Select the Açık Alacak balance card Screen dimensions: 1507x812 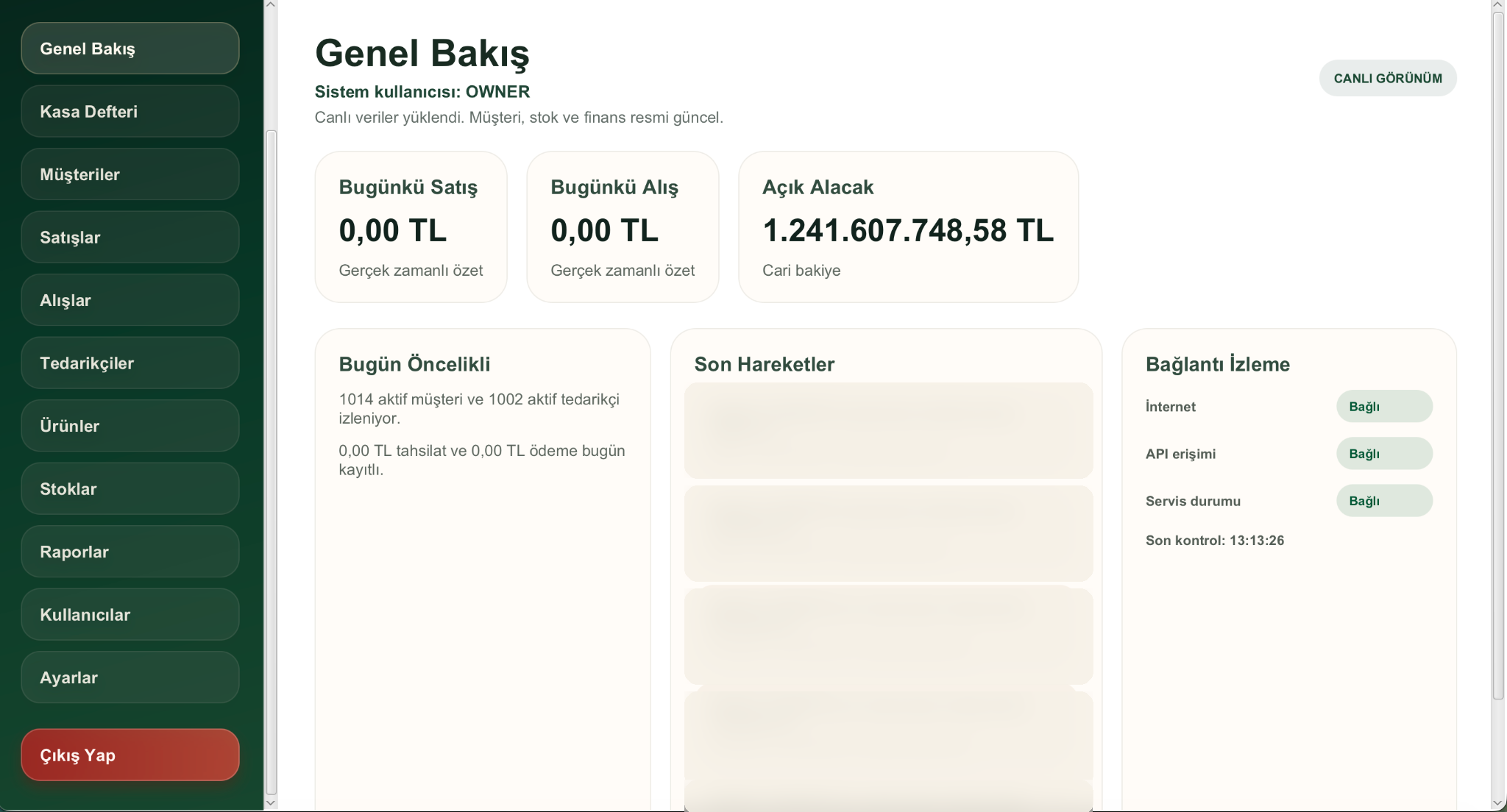coord(908,227)
